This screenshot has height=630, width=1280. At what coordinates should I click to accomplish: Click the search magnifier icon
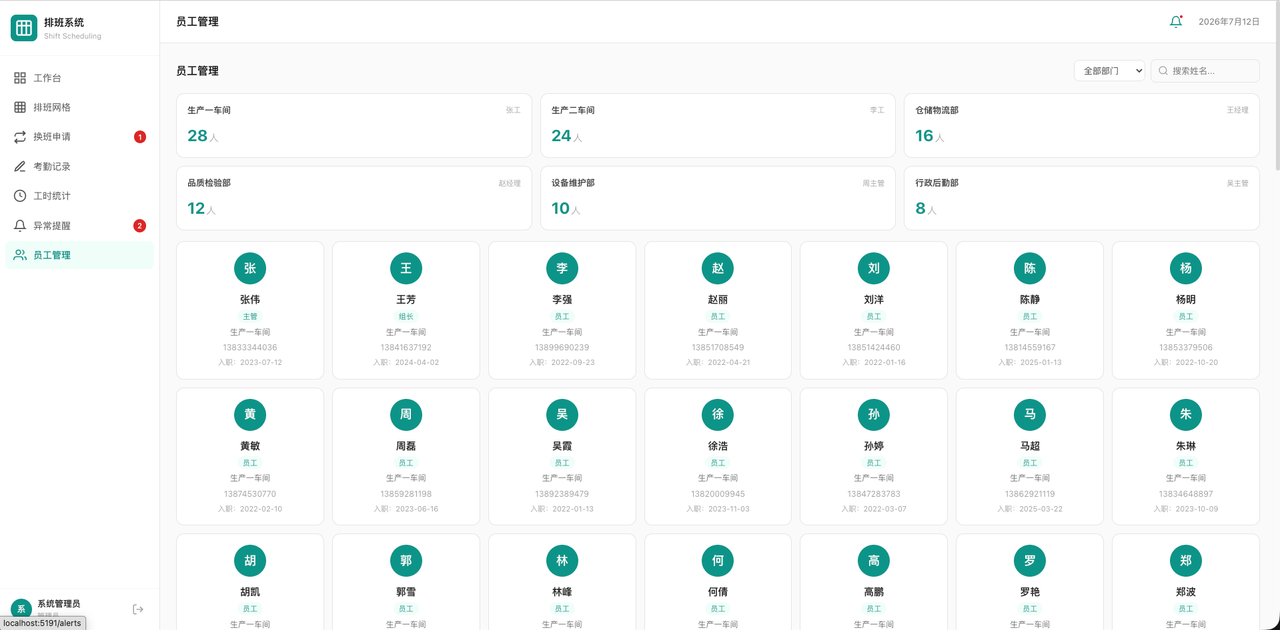[1163, 71]
